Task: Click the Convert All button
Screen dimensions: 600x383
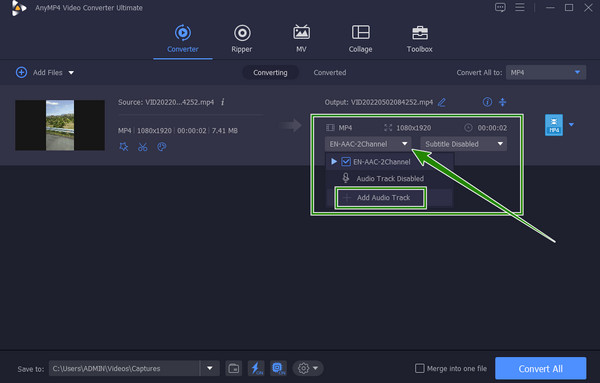Action: point(540,368)
